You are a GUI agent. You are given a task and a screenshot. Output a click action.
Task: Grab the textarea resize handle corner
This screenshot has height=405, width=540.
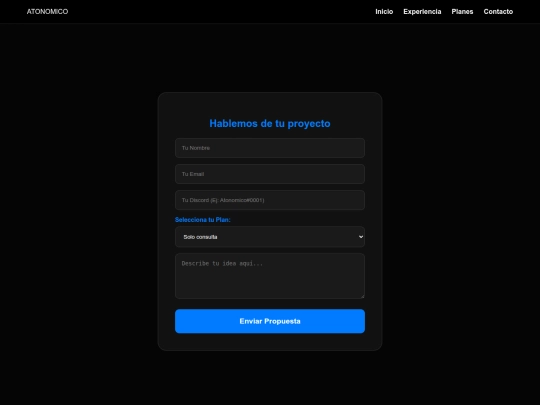click(362, 296)
